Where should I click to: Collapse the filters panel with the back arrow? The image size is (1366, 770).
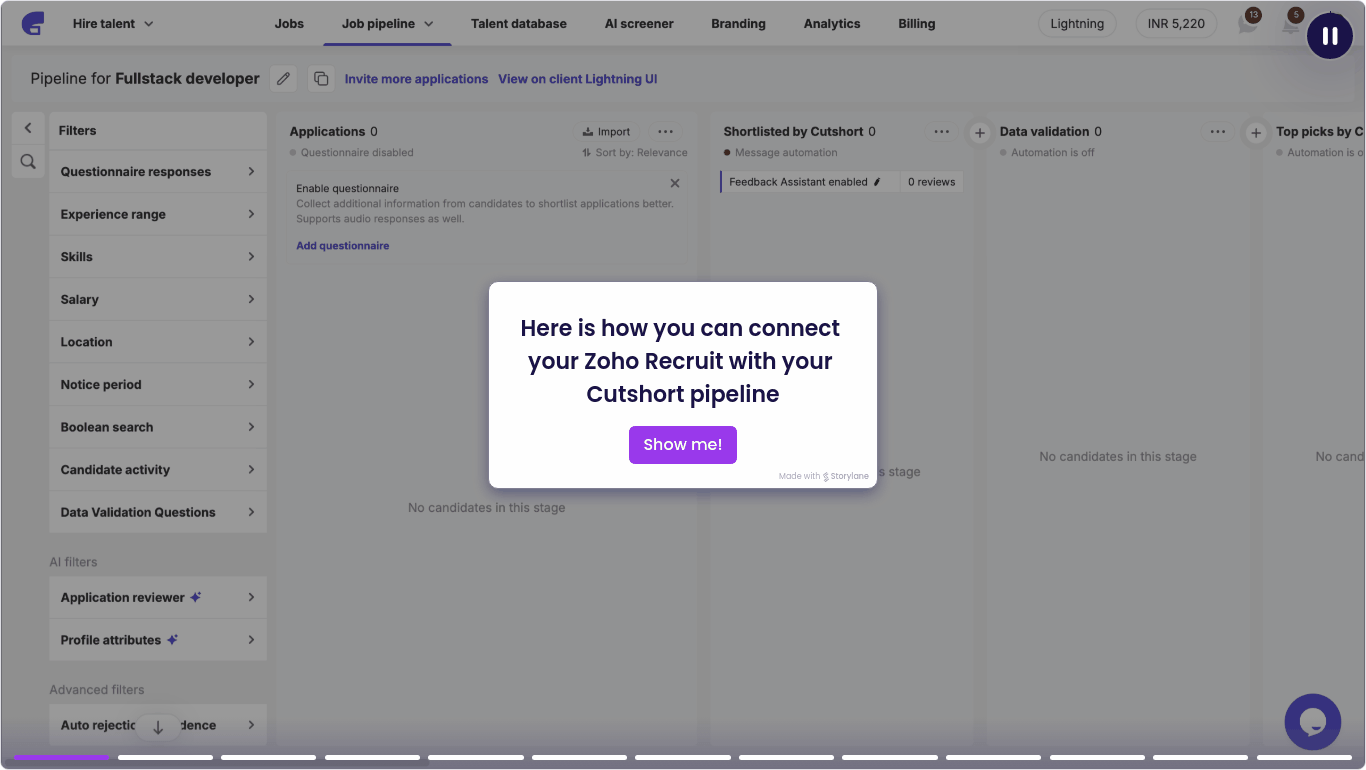(x=28, y=128)
